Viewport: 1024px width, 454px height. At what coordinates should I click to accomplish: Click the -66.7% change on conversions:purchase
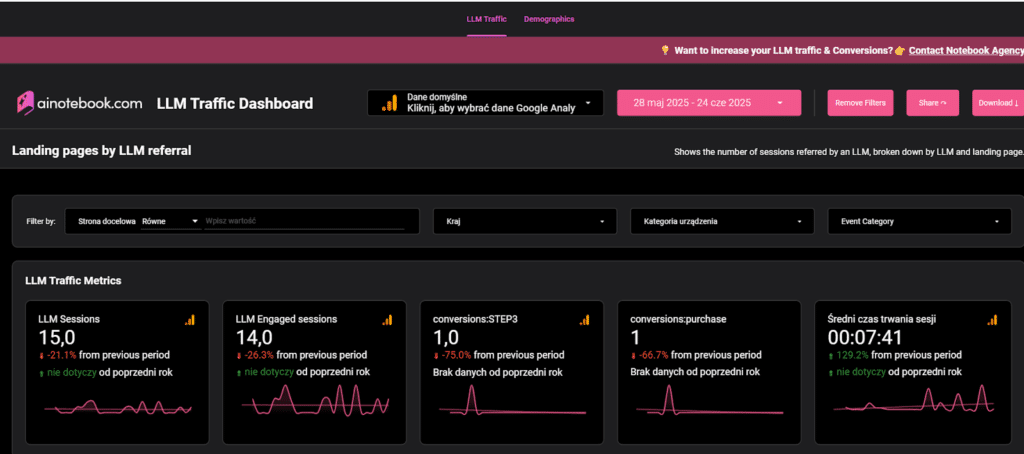(x=653, y=355)
